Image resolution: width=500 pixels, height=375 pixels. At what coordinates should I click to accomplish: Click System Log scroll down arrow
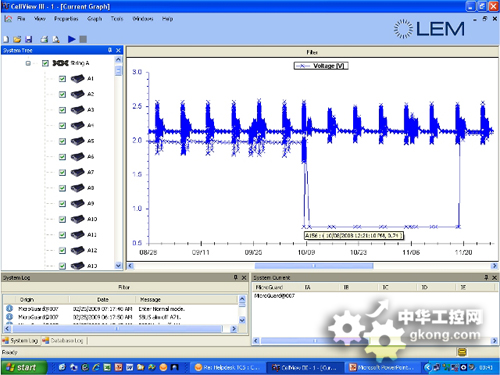(242, 320)
